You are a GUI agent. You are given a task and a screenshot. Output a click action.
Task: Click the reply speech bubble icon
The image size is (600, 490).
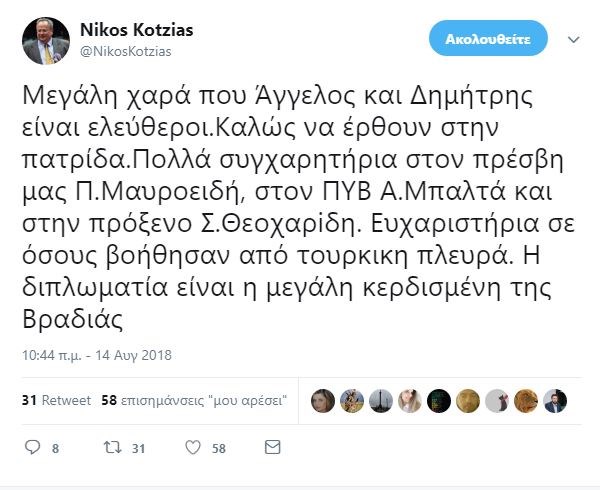[x=33, y=449]
